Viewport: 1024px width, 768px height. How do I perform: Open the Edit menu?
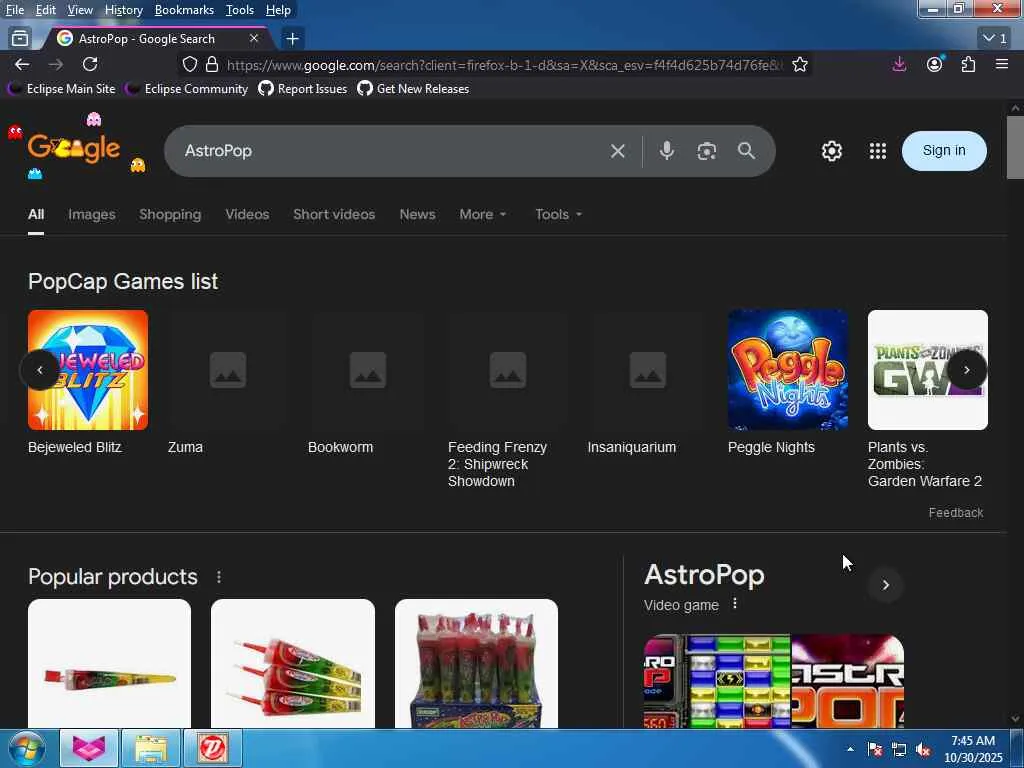(x=46, y=10)
